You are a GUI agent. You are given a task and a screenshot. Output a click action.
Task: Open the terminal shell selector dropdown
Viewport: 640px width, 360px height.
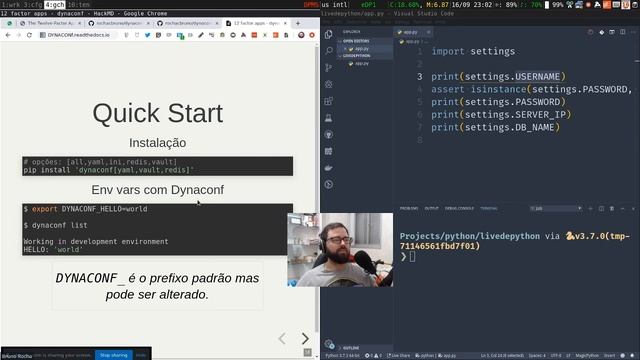coord(556,209)
